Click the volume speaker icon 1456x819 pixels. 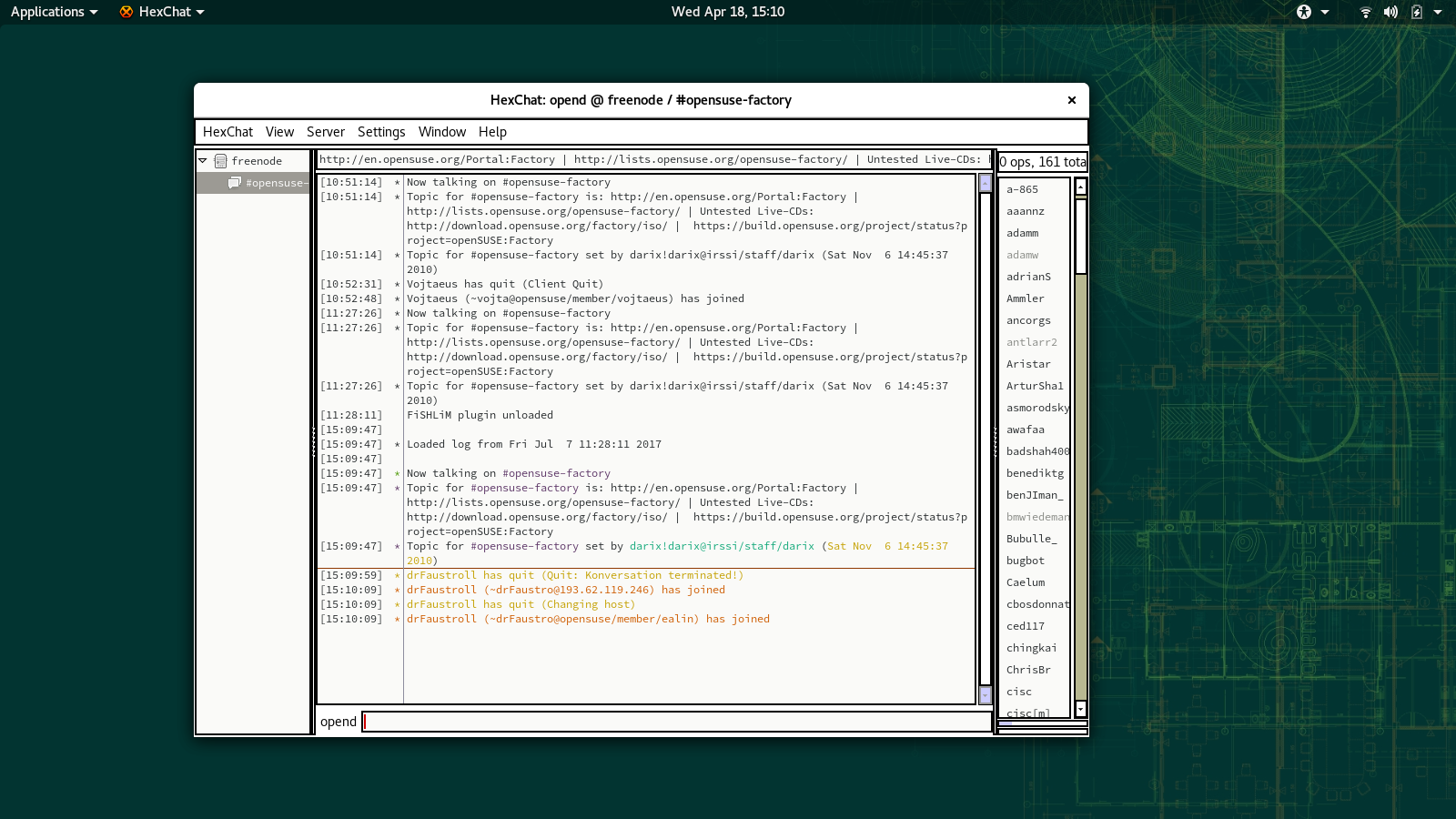pyautogui.click(x=1390, y=12)
